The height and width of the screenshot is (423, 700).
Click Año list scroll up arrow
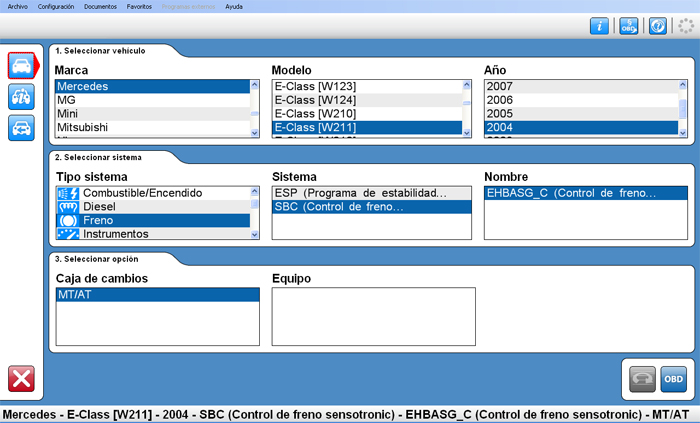pos(683,85)
